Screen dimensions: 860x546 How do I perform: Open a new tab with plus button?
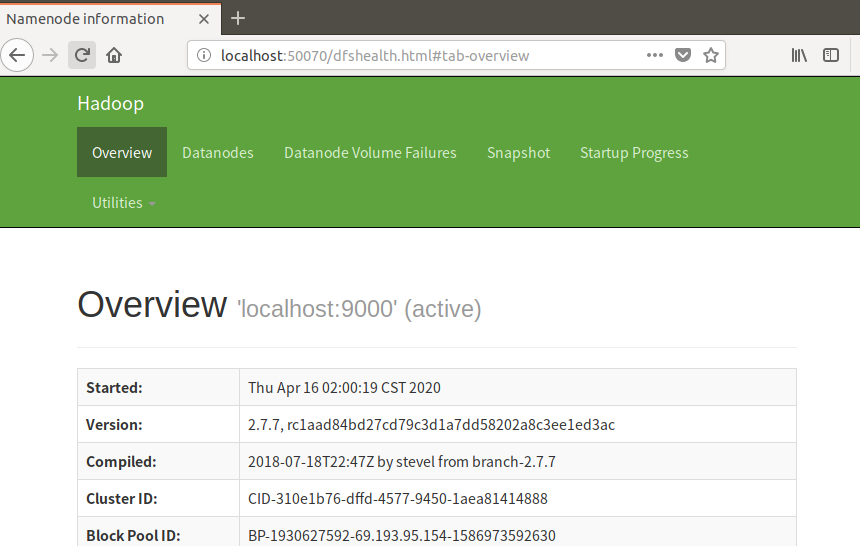[238, 18]
